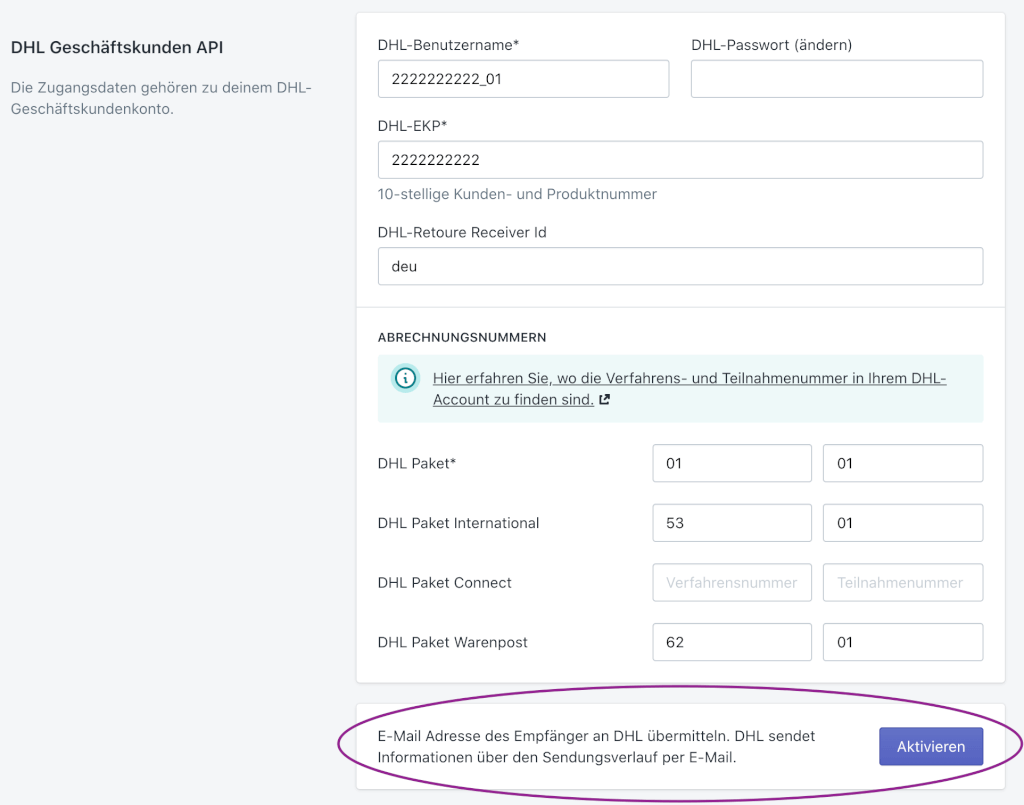Edit DHL Paket Warenpost Teilnahmenummer field

tap(903, 642)
